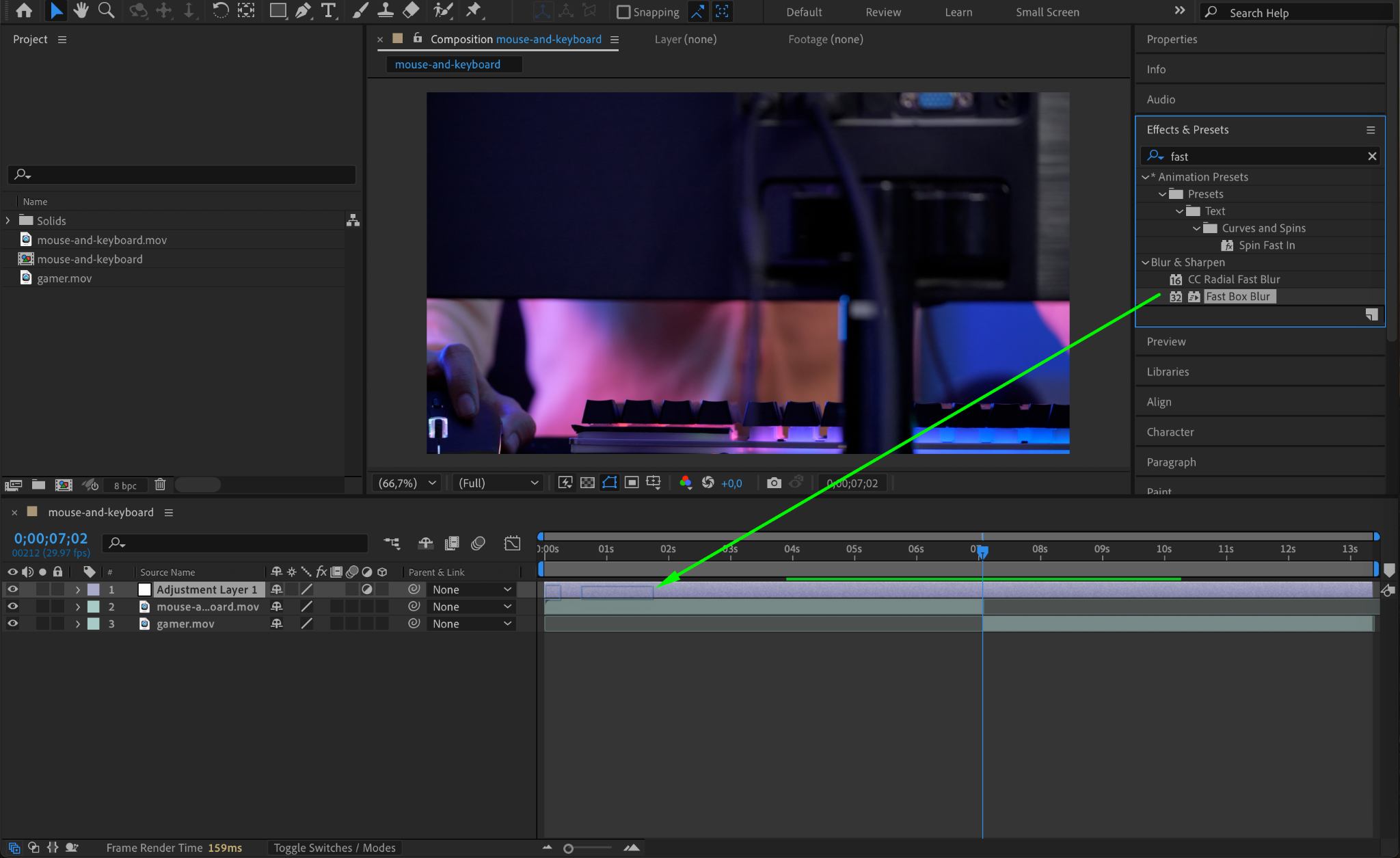Open the magnification 66,7% dropdown
The image size is (1400, 858).
[x=407, y=483]
